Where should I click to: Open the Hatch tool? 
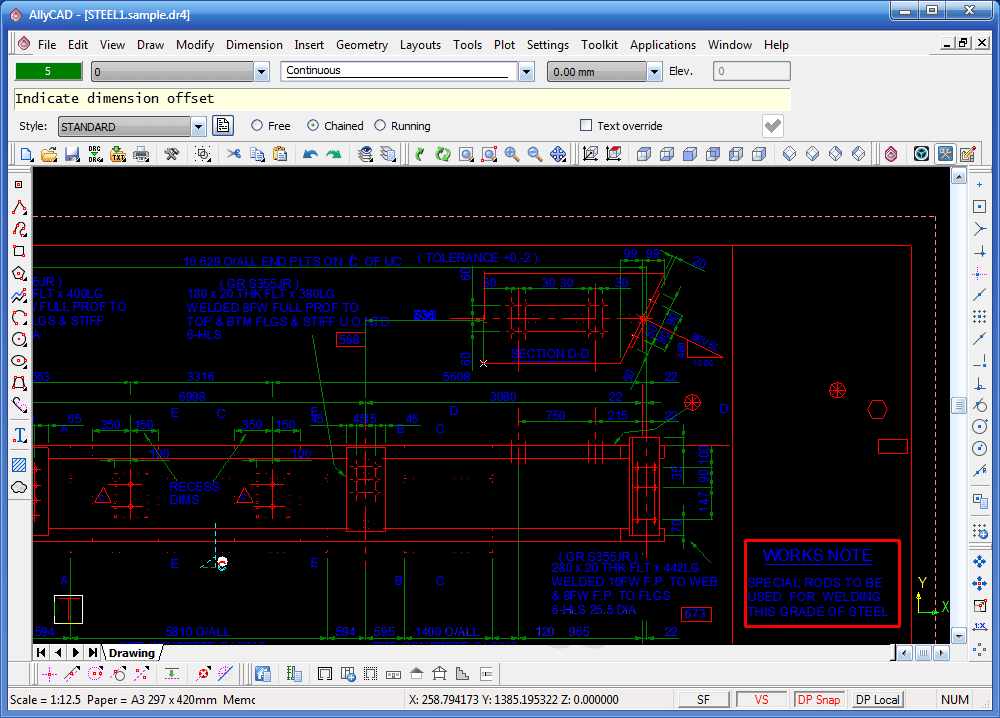pos(19,464)
